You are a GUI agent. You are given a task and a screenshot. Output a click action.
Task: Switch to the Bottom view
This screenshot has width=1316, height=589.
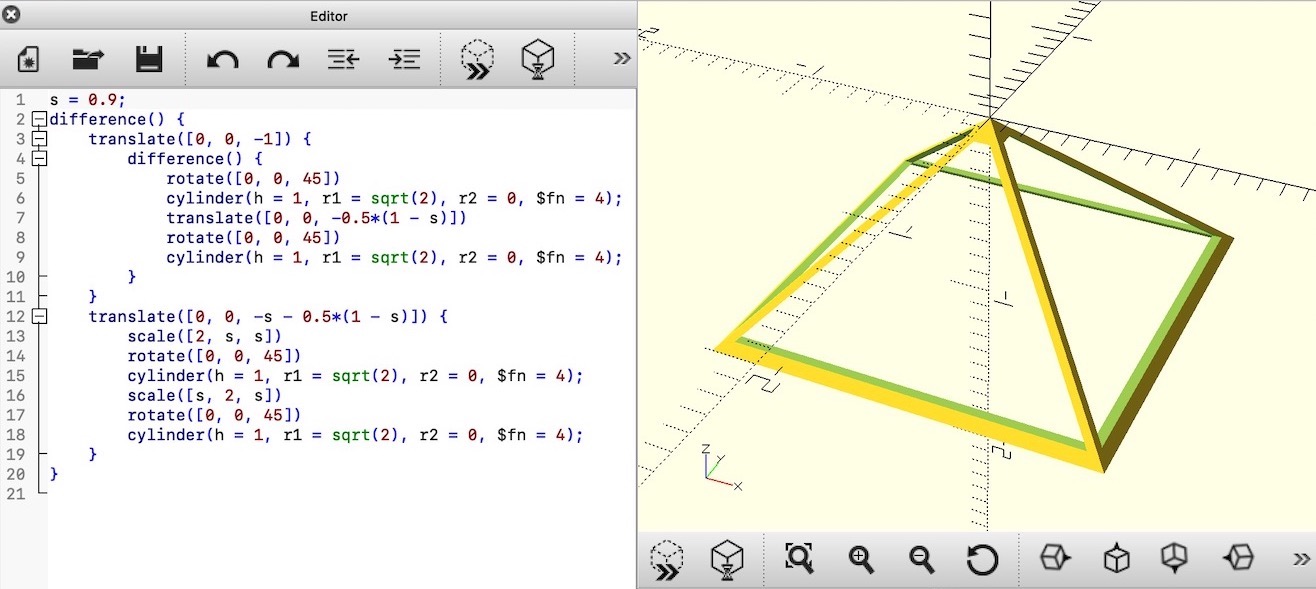click(1175, 557)
